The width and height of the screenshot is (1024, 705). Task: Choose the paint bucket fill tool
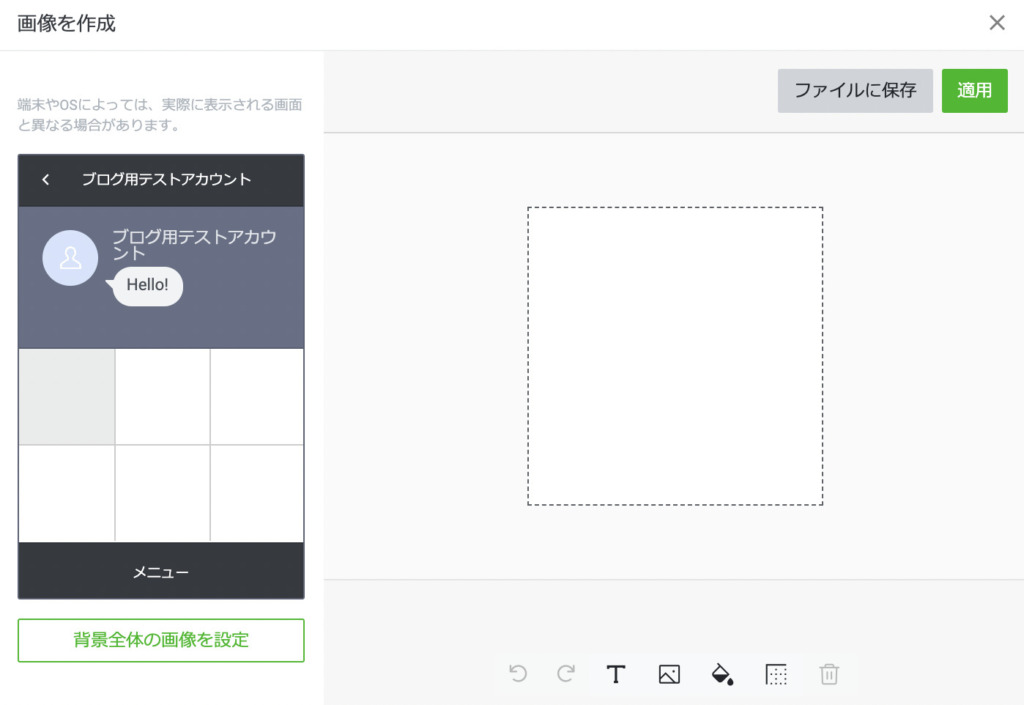click(x=722, y=674)
